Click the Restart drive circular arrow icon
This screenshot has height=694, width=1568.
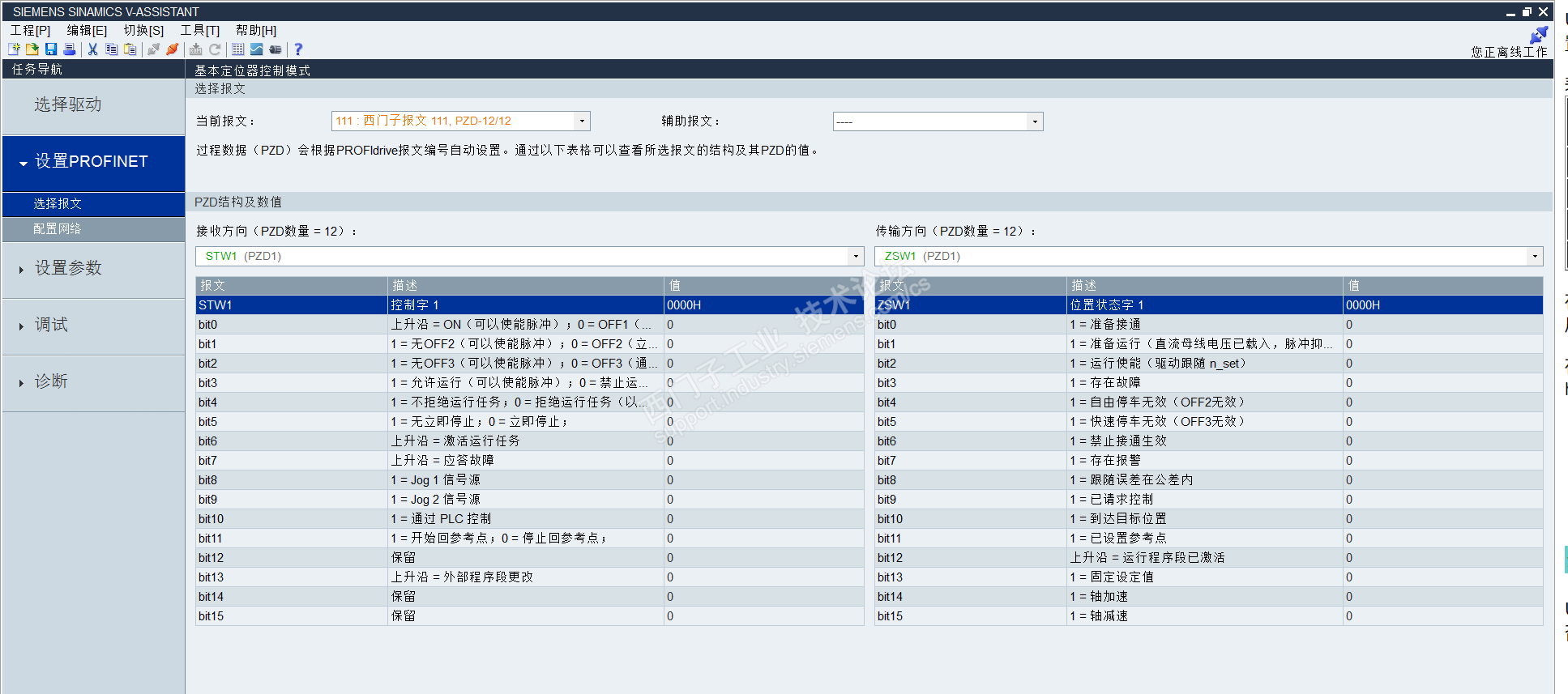coord(215,49)
